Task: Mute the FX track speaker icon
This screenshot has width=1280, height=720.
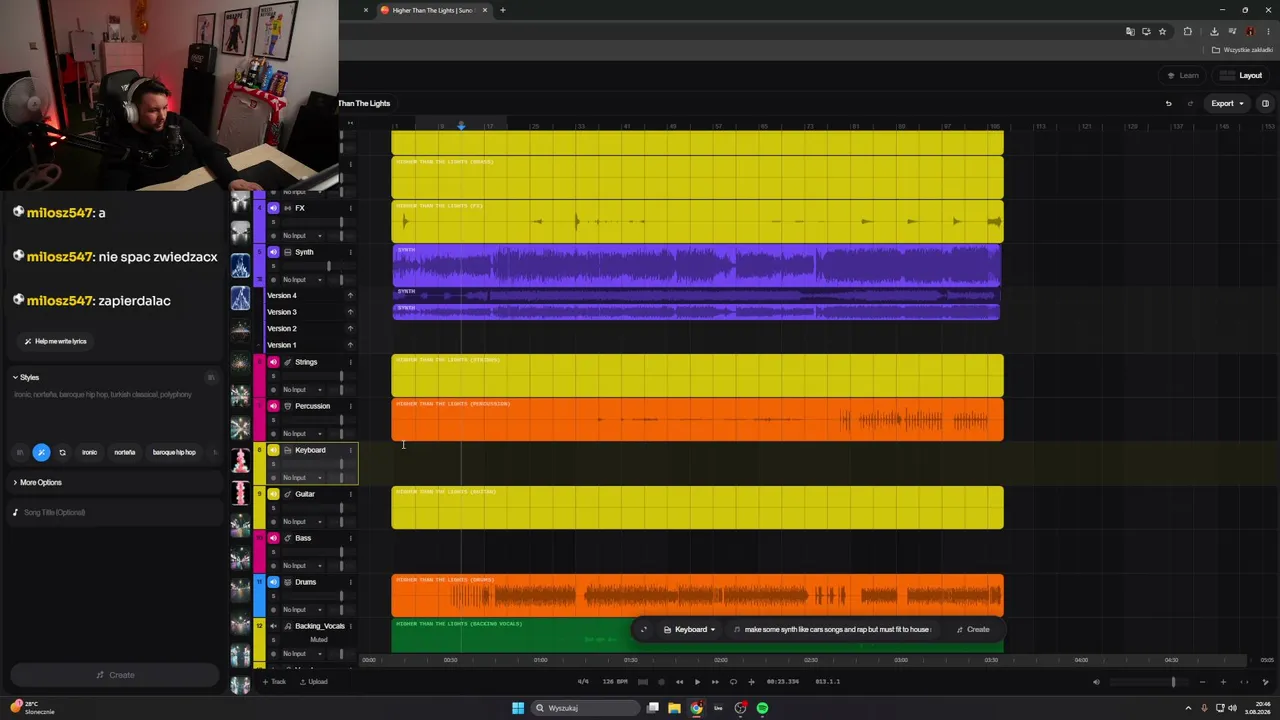Action: click(273, 208)
